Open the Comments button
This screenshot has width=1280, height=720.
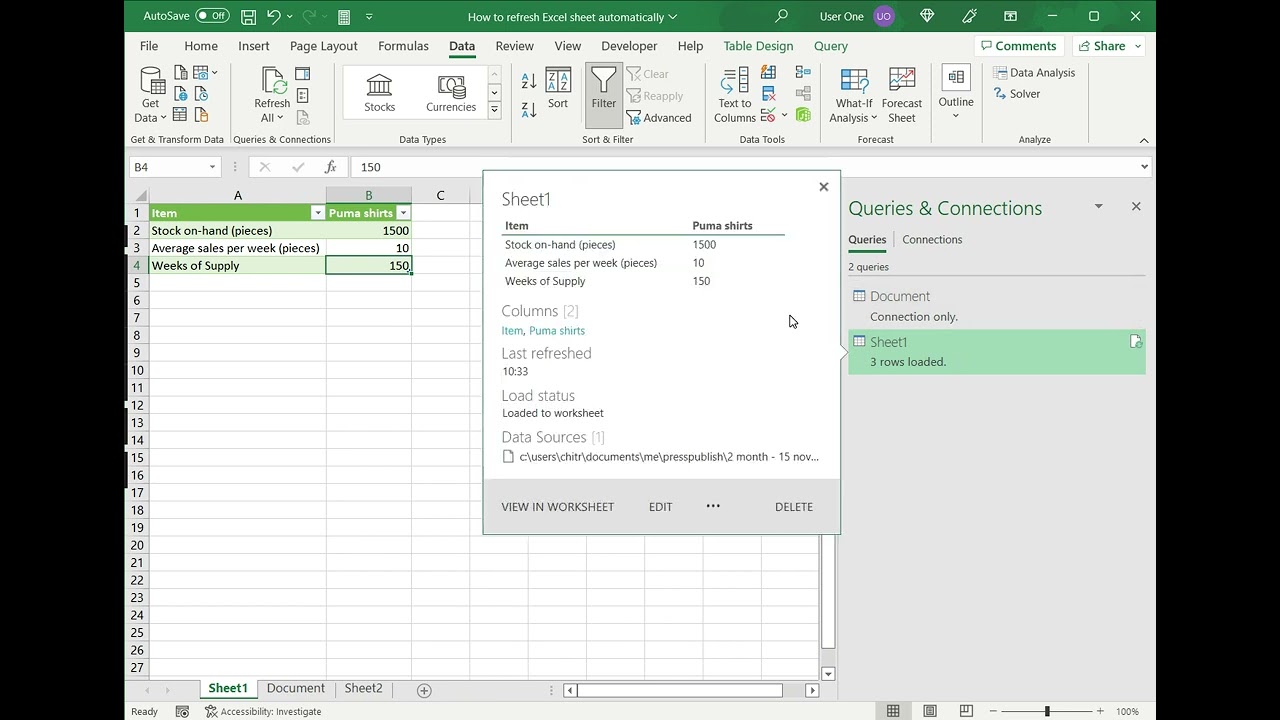[1019, 46]
